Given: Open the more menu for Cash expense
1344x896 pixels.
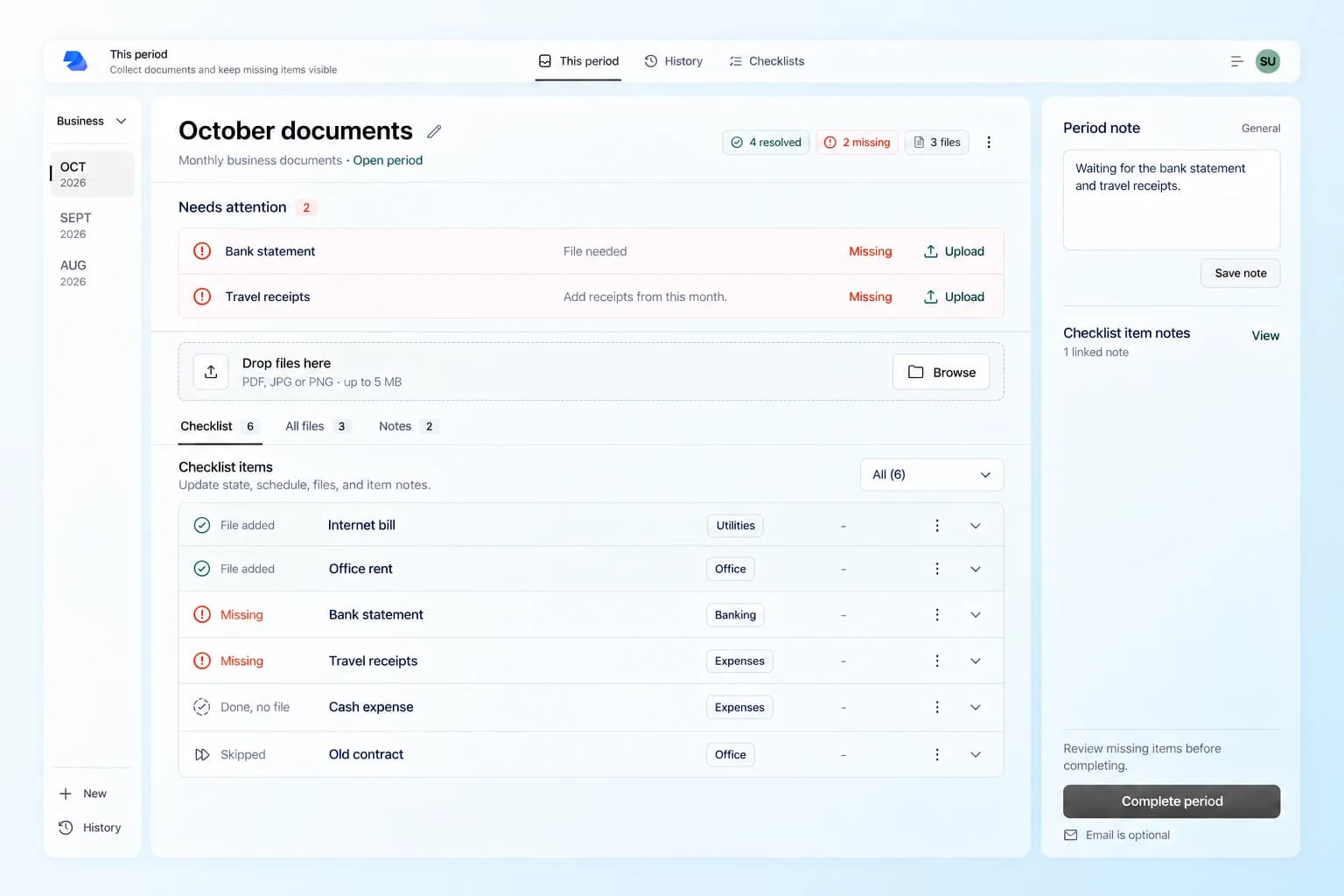Looking at the screenshot, I should [x=937, y=707].
